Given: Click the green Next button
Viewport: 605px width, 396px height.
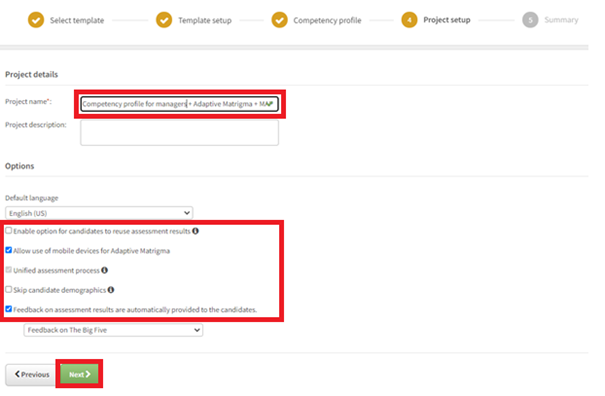Looking at the screenshot, I should [x=79, y=374].
